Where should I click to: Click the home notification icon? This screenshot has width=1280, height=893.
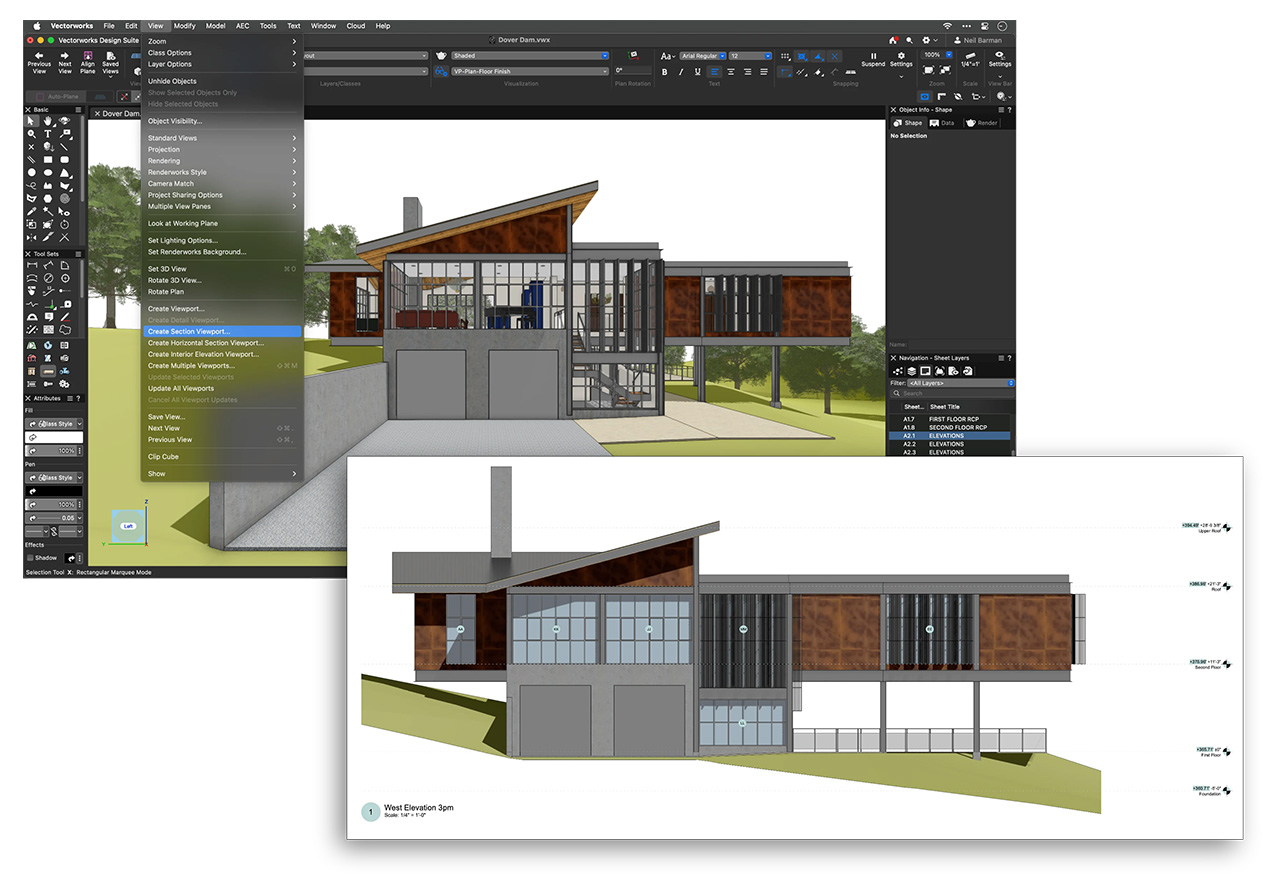click(893, 40)
